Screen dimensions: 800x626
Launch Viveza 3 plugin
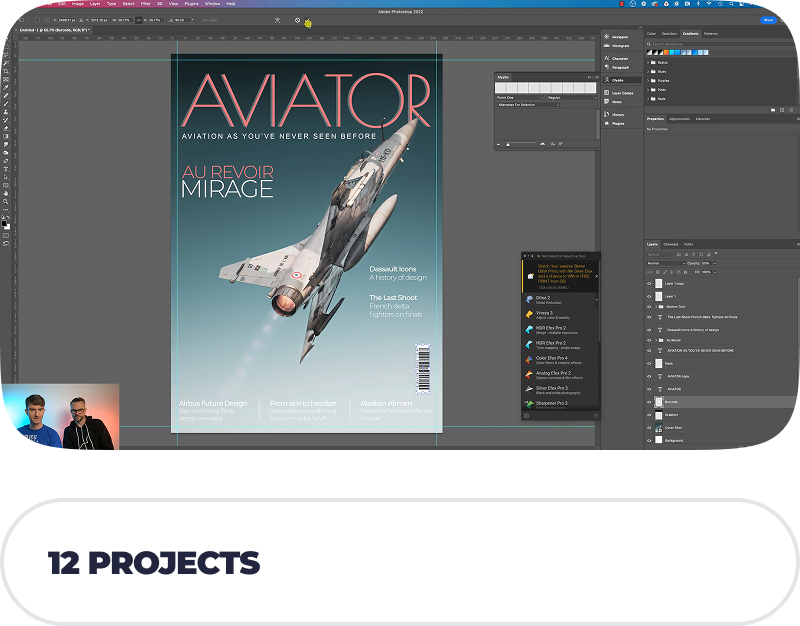(x=560, y=315)
